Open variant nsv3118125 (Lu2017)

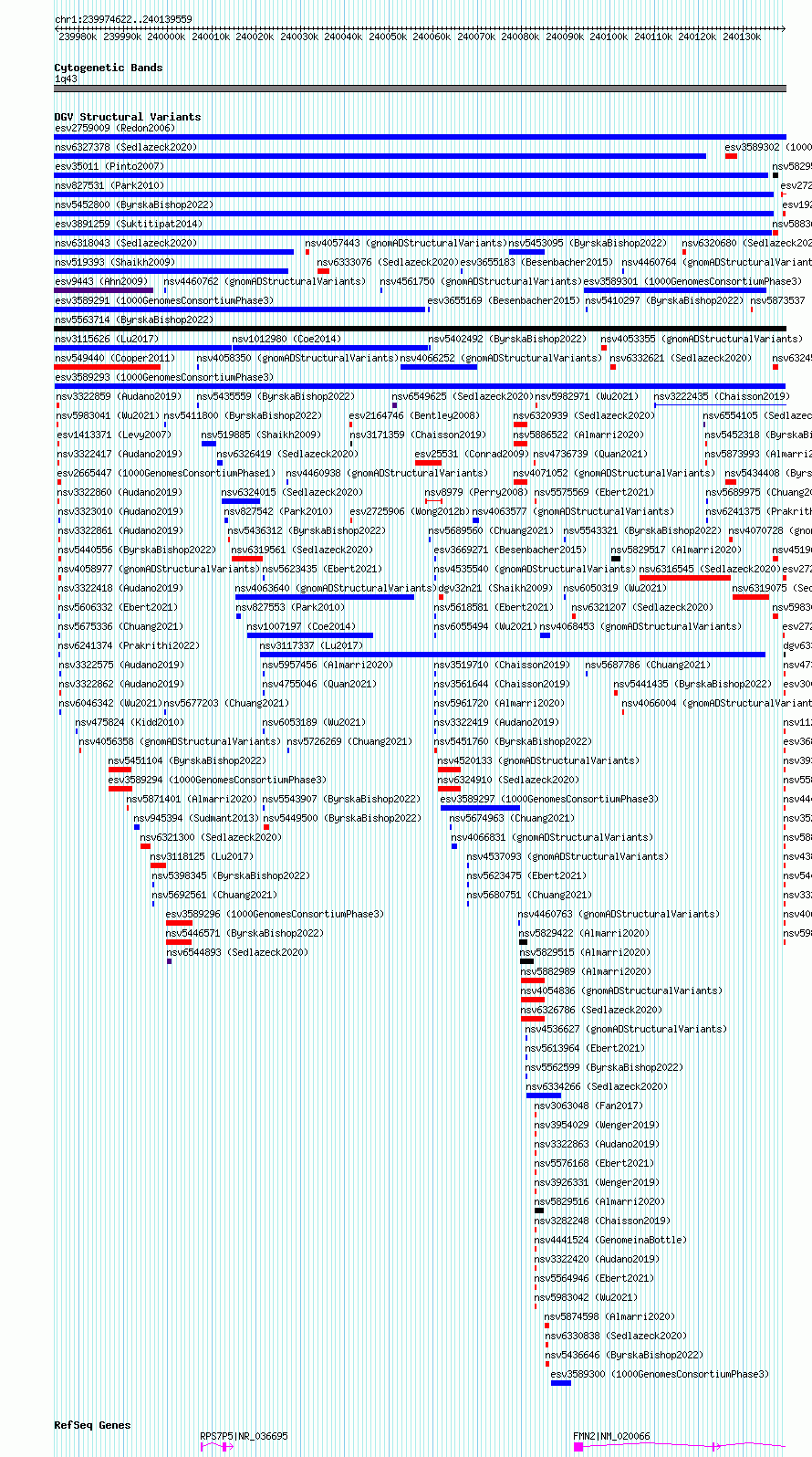pos(159,865)
